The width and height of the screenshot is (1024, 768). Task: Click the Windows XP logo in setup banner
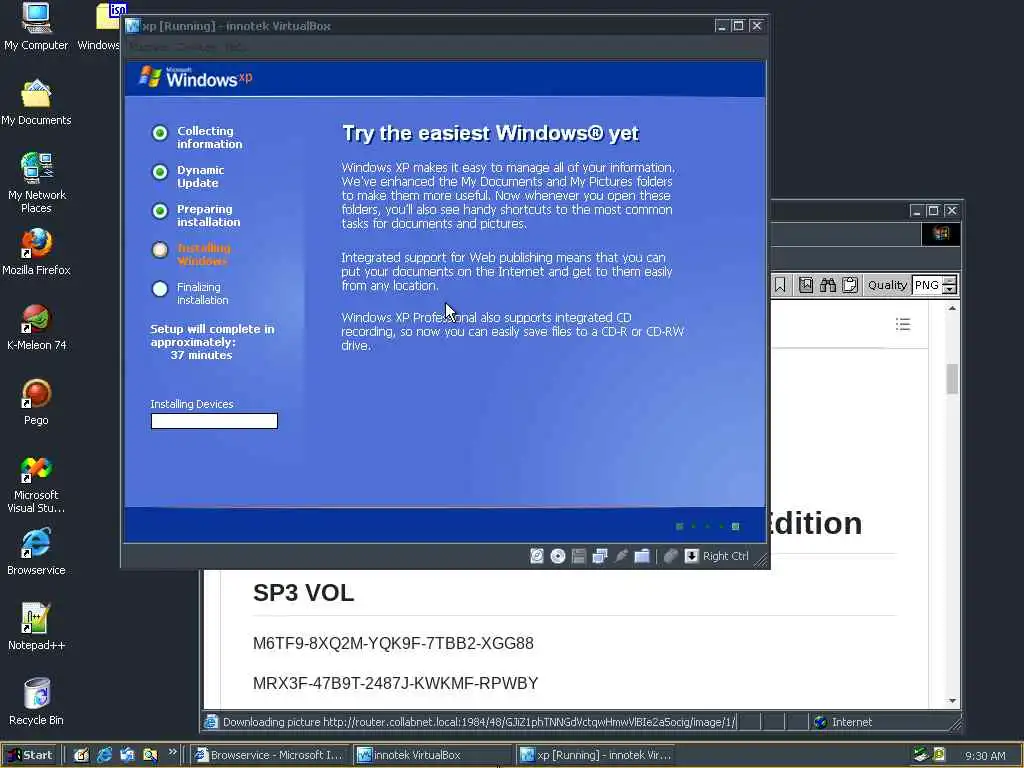pos(195,77)
